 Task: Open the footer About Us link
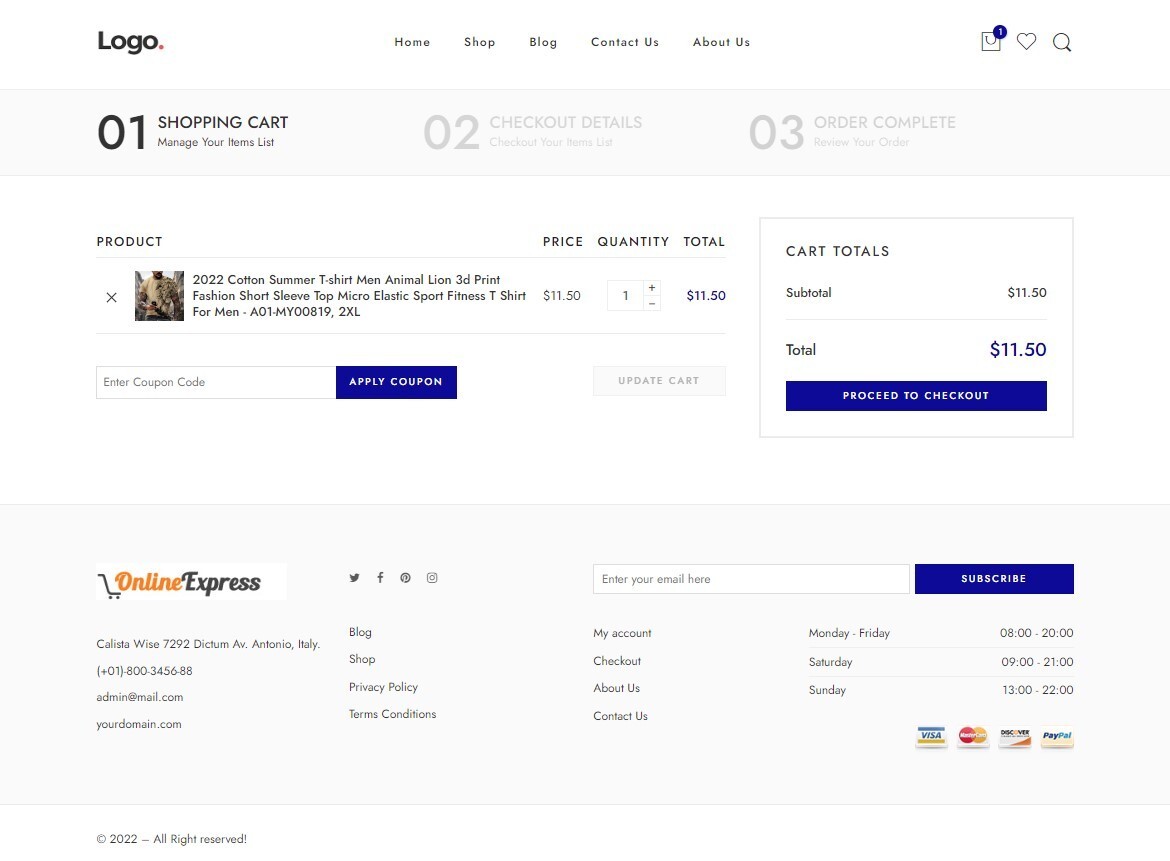(x=616, y=688)
